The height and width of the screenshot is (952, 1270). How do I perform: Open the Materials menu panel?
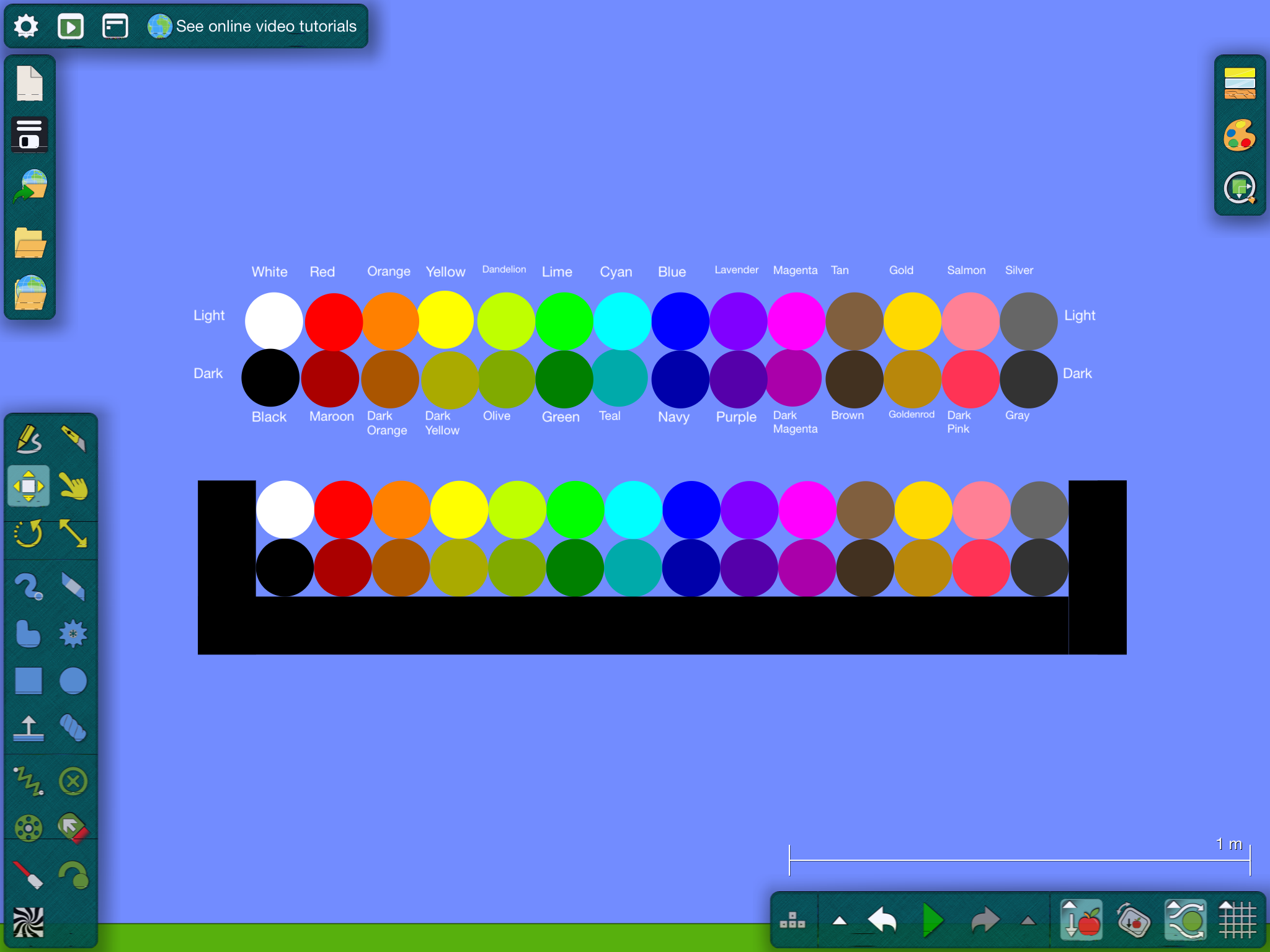[x=1240, y=84]
